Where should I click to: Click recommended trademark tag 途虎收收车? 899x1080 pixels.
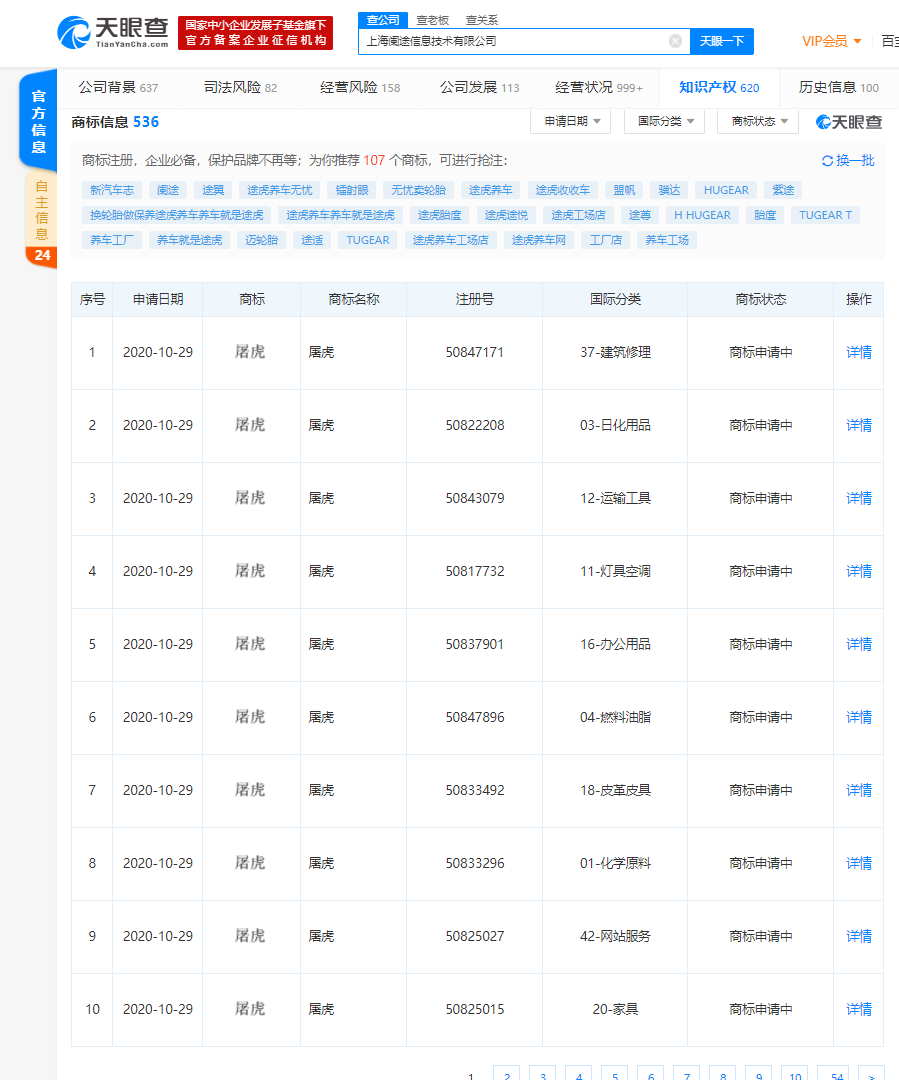(x=562, y=190)
